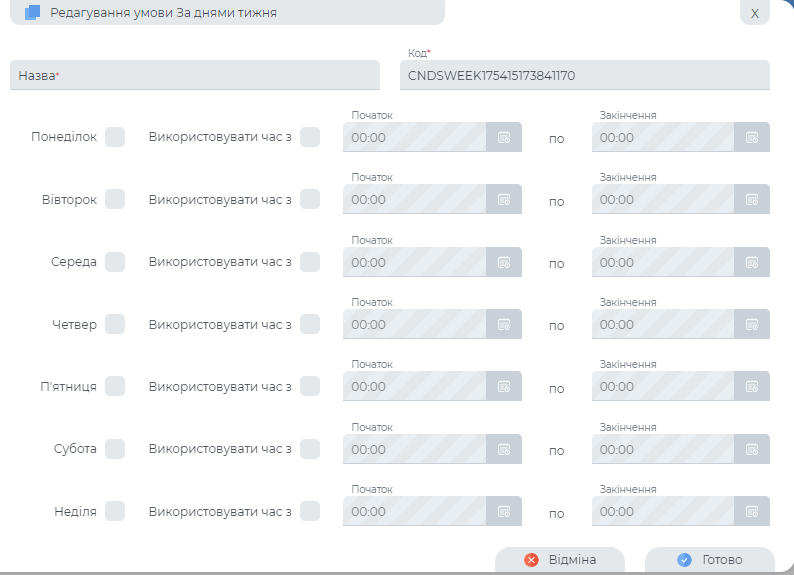
Task: Tick the Середа day checkbox
Action: click(x=115, y=262)
